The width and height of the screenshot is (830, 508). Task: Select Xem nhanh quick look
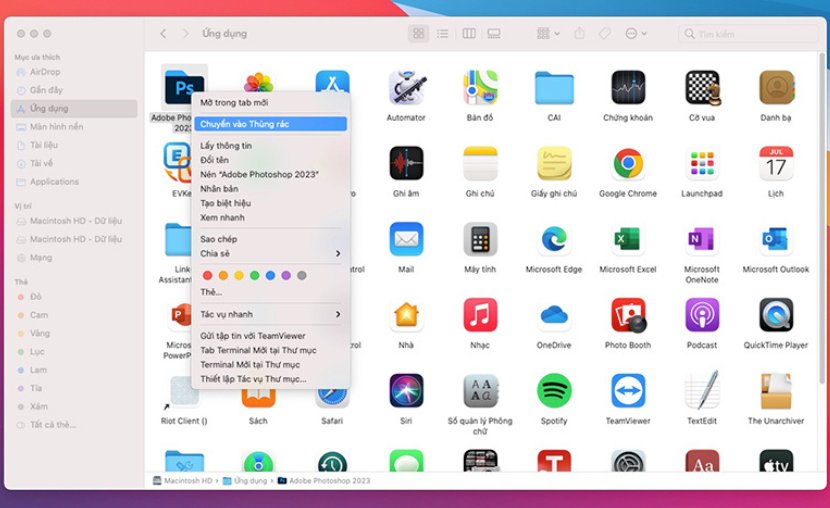tap(270, 217)
